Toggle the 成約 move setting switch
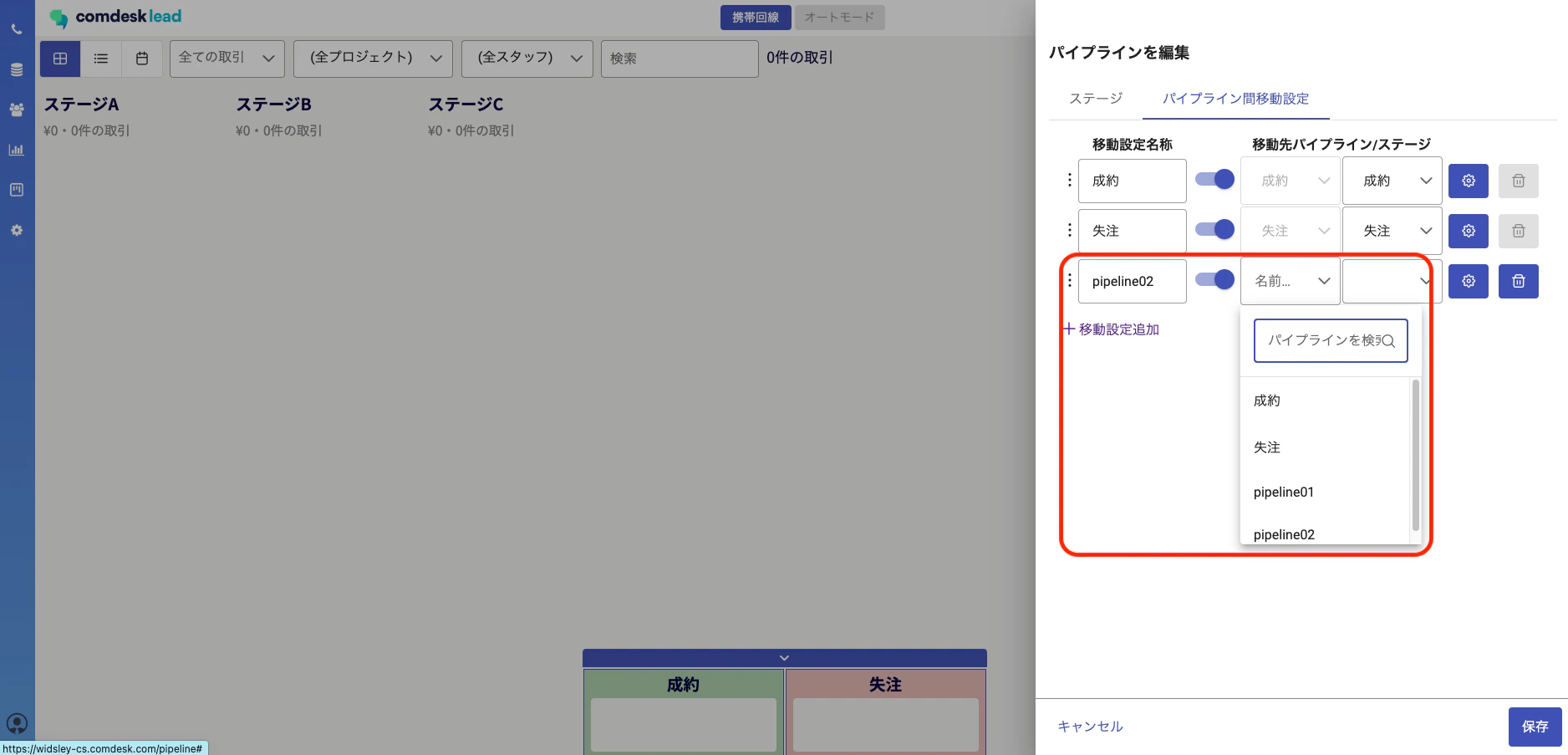Viewport: 1568px width, 755px height. coord(1214,179)
